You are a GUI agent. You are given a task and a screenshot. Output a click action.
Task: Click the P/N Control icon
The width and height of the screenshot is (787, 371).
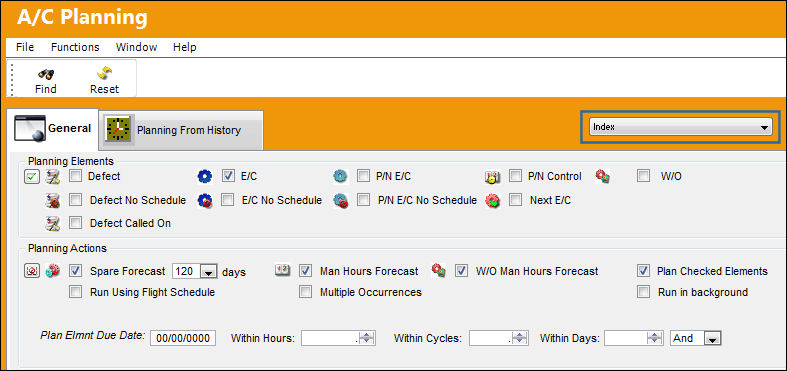[492, 177]
